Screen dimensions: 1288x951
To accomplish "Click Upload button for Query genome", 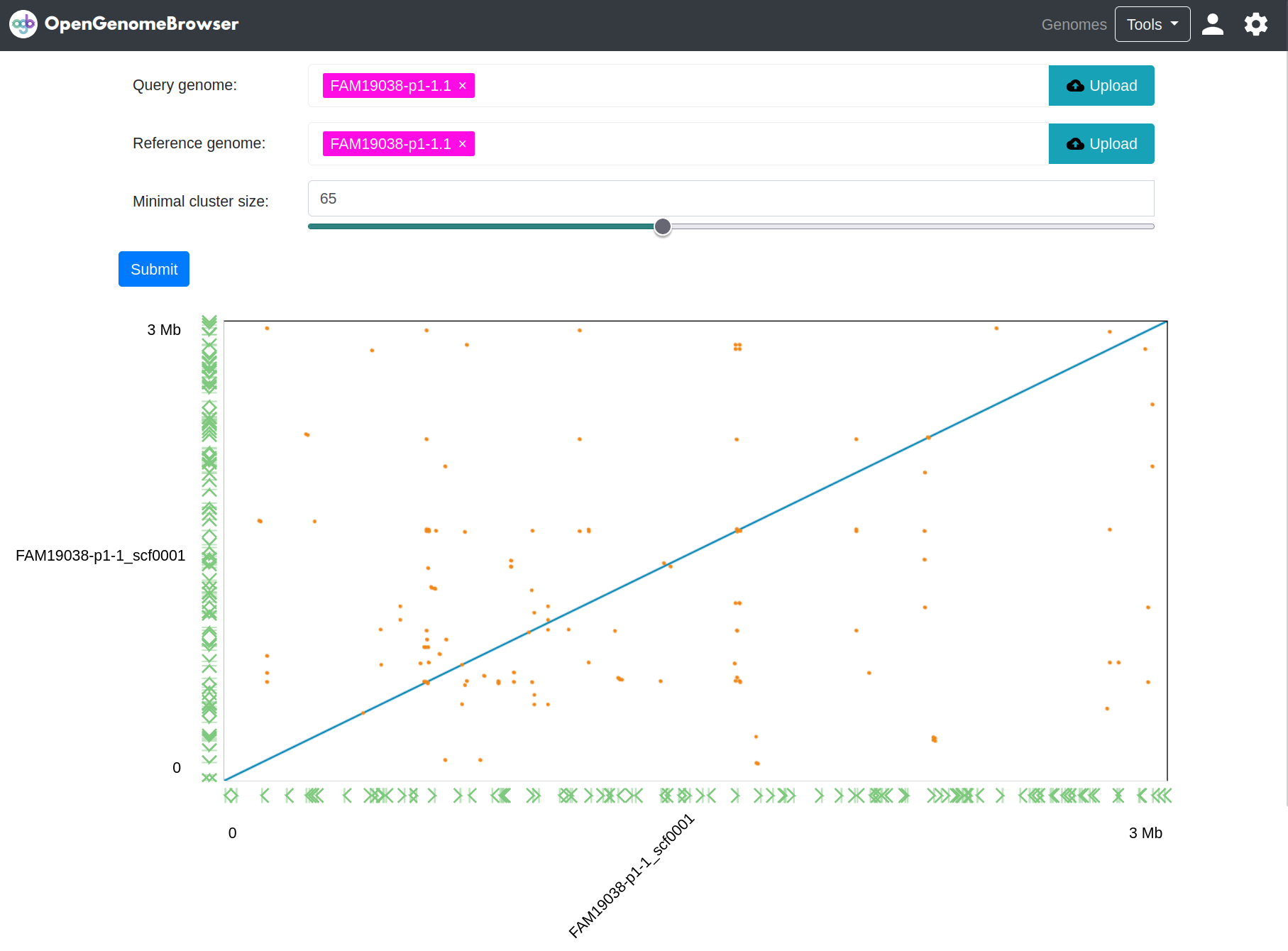I will (1101, 86).
